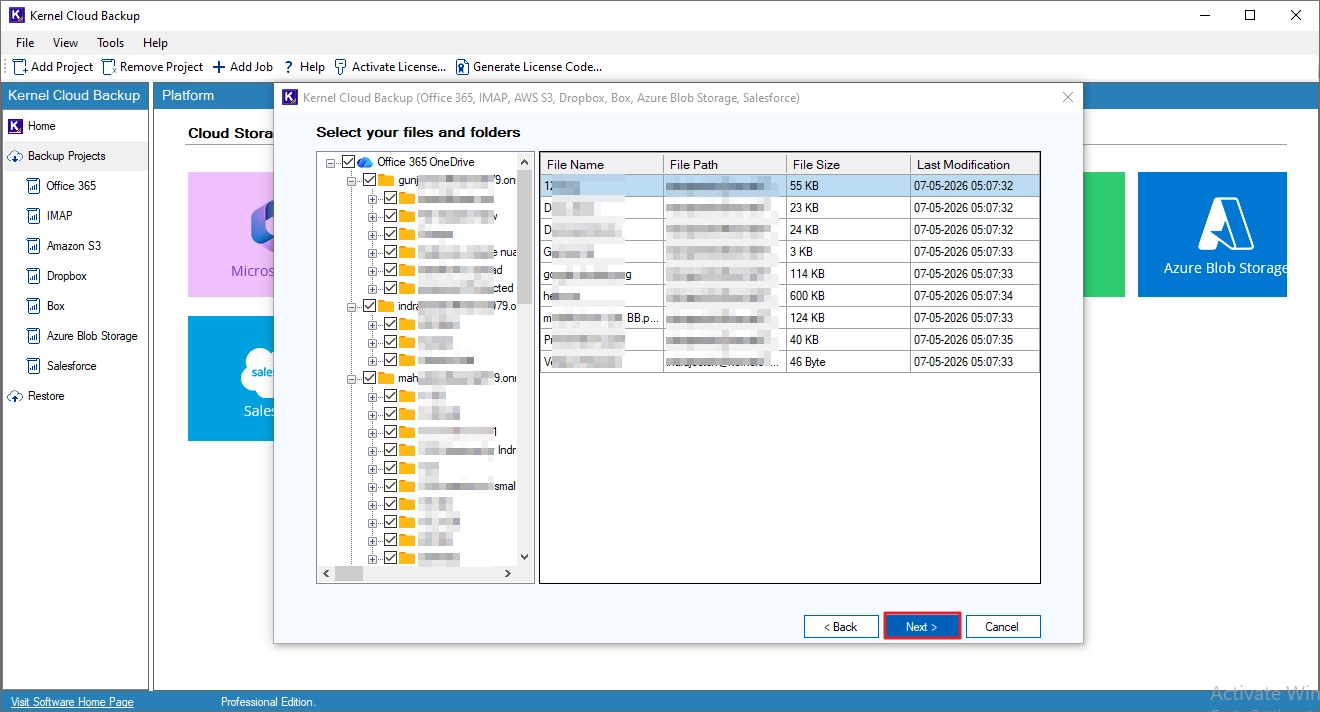Toggle checkbox of folder ending in 'nua'
Viewport: 1320px width, 712px height.
(390, 252)
